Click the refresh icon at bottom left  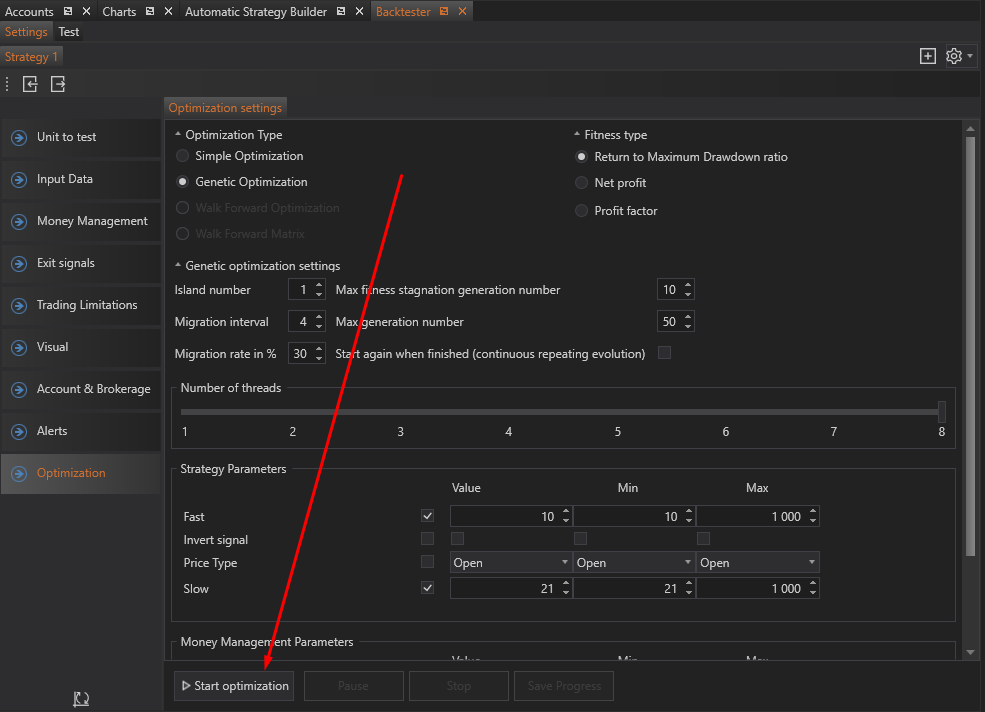(x=81, y=700)
